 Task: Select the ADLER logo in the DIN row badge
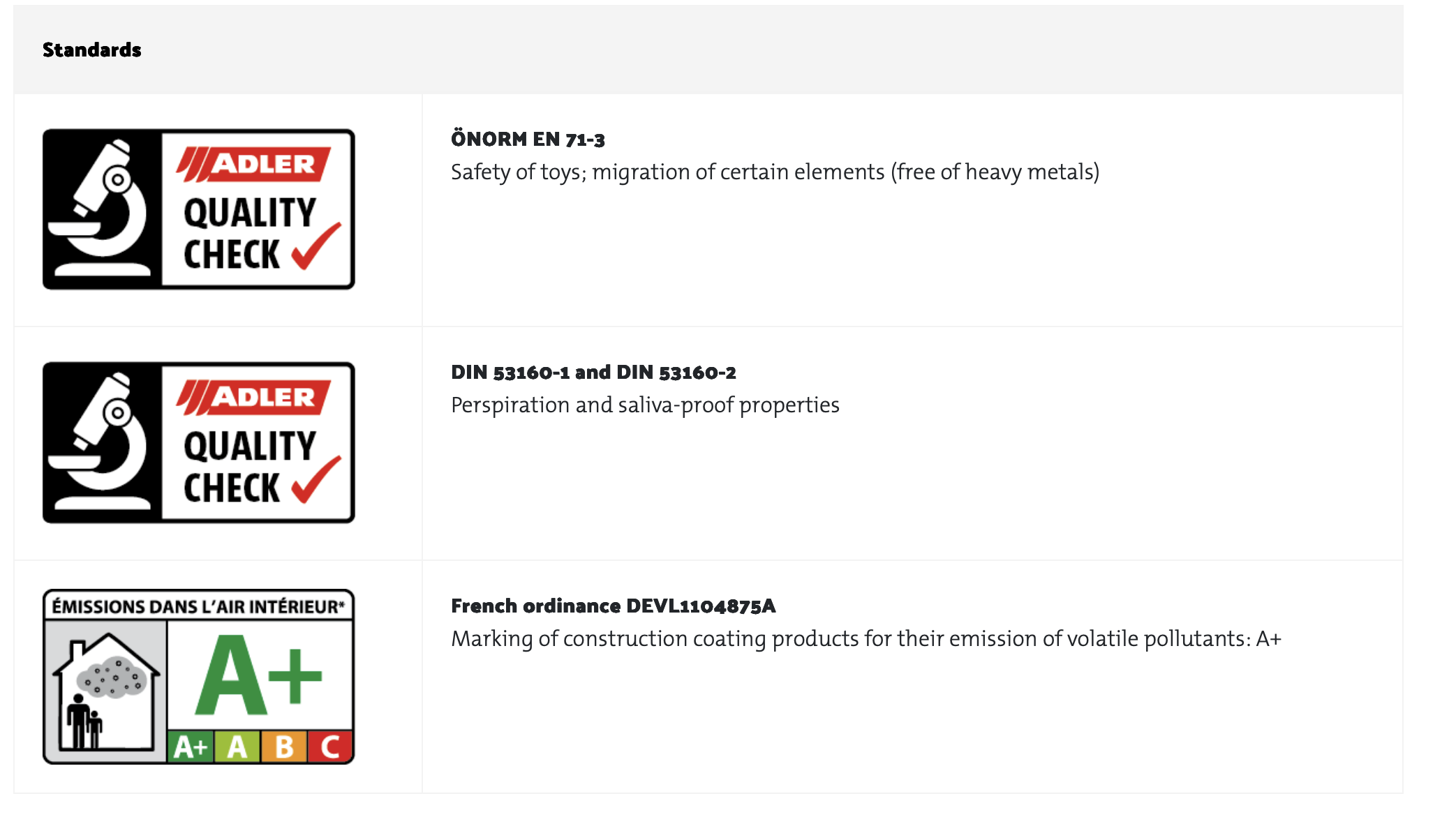(x=254, y=398)
